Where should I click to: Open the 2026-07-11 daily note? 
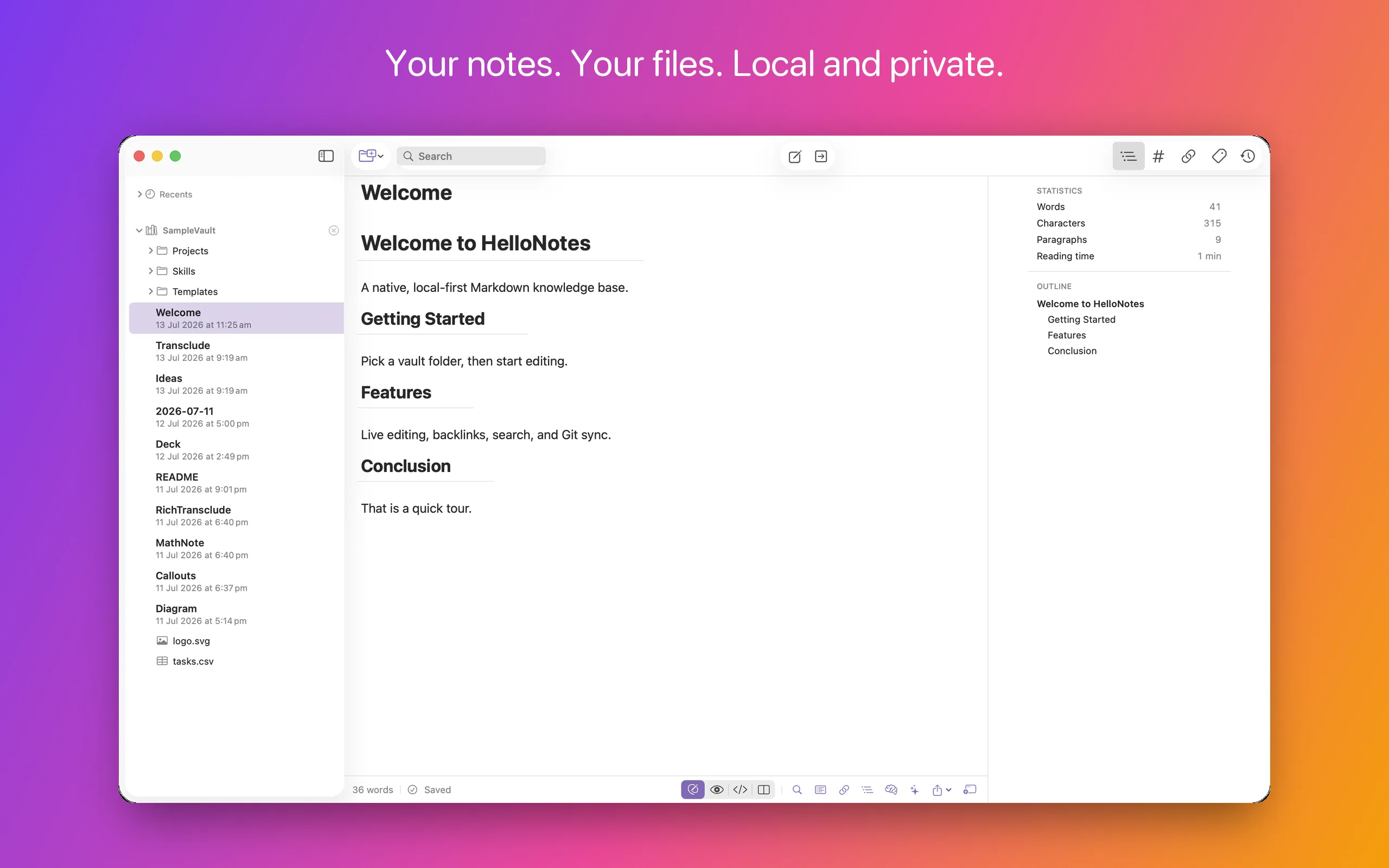[x=237, y=417]
